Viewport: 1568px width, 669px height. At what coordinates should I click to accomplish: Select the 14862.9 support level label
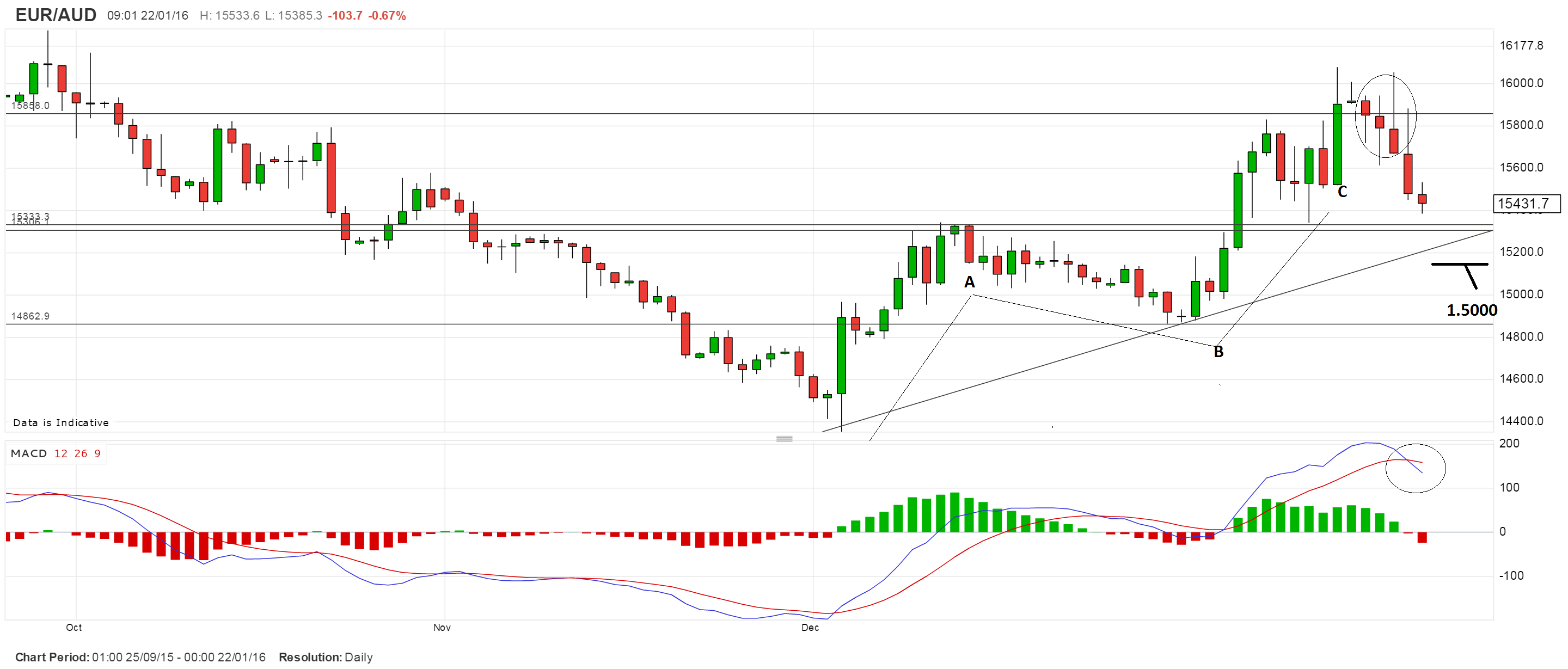tap(30, 316)
